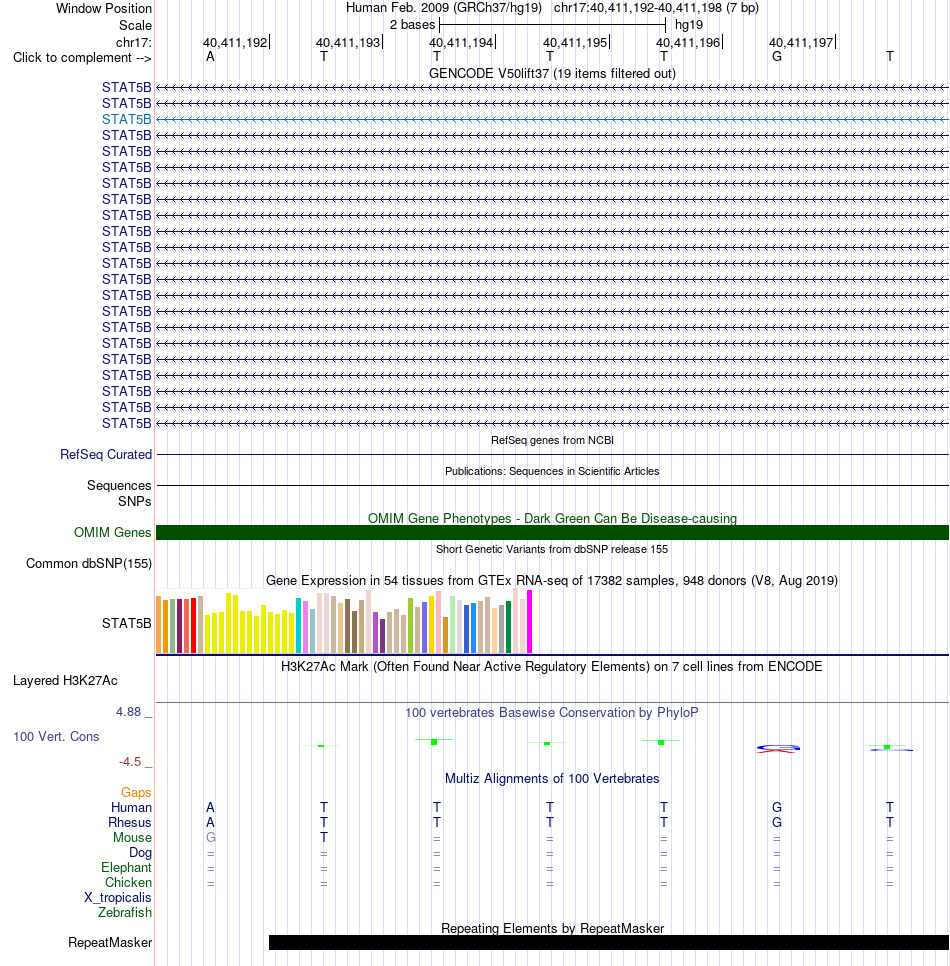950x966 pixels.
Task: Click the dark green OMIM gene bar
Action: [552, 532]
